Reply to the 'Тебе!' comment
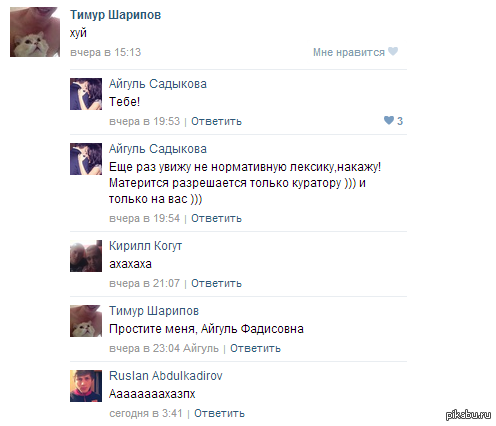The width and height of the screenshot is (496, 426). pos(216,121)
